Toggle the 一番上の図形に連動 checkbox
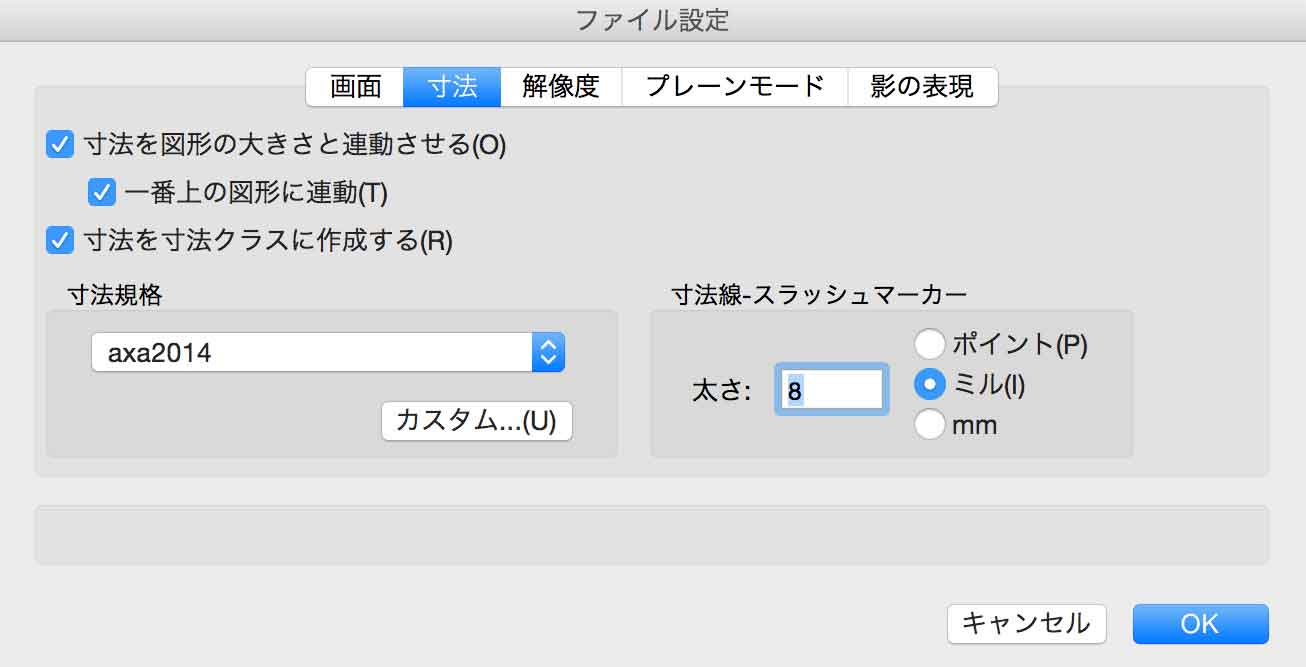Image resolution: width=1306 pixels, height=667 pixels. point(102,192)
